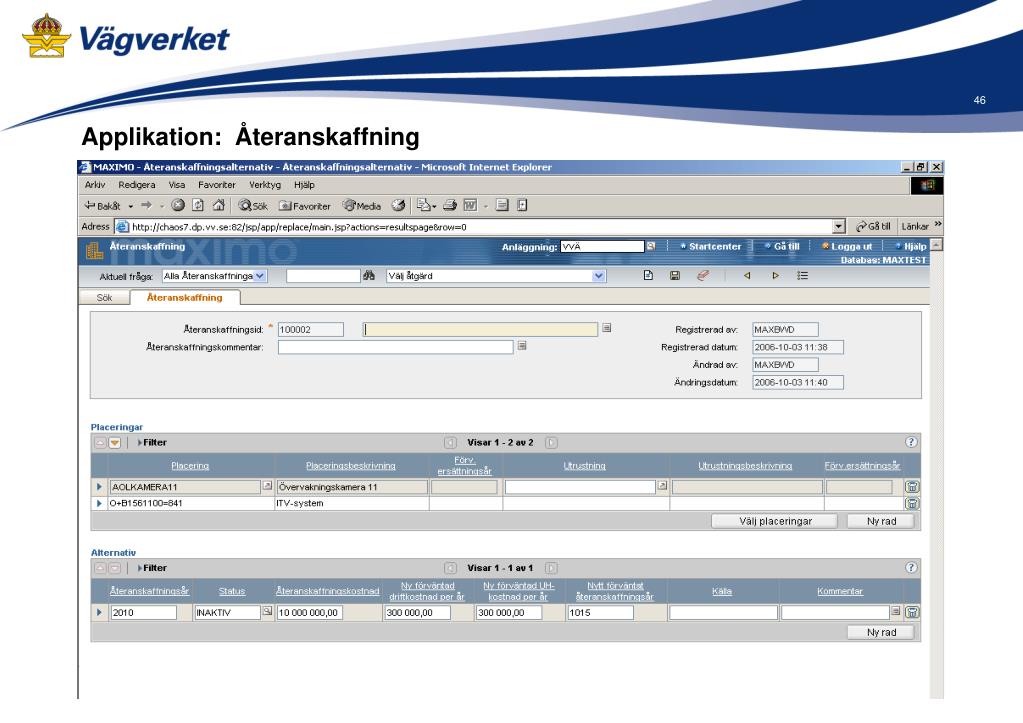The width and height of the screenshot is (1023, 723).
Task: Expand the AOLKAMERA11 row details arrow
Action: pos(99,487)
